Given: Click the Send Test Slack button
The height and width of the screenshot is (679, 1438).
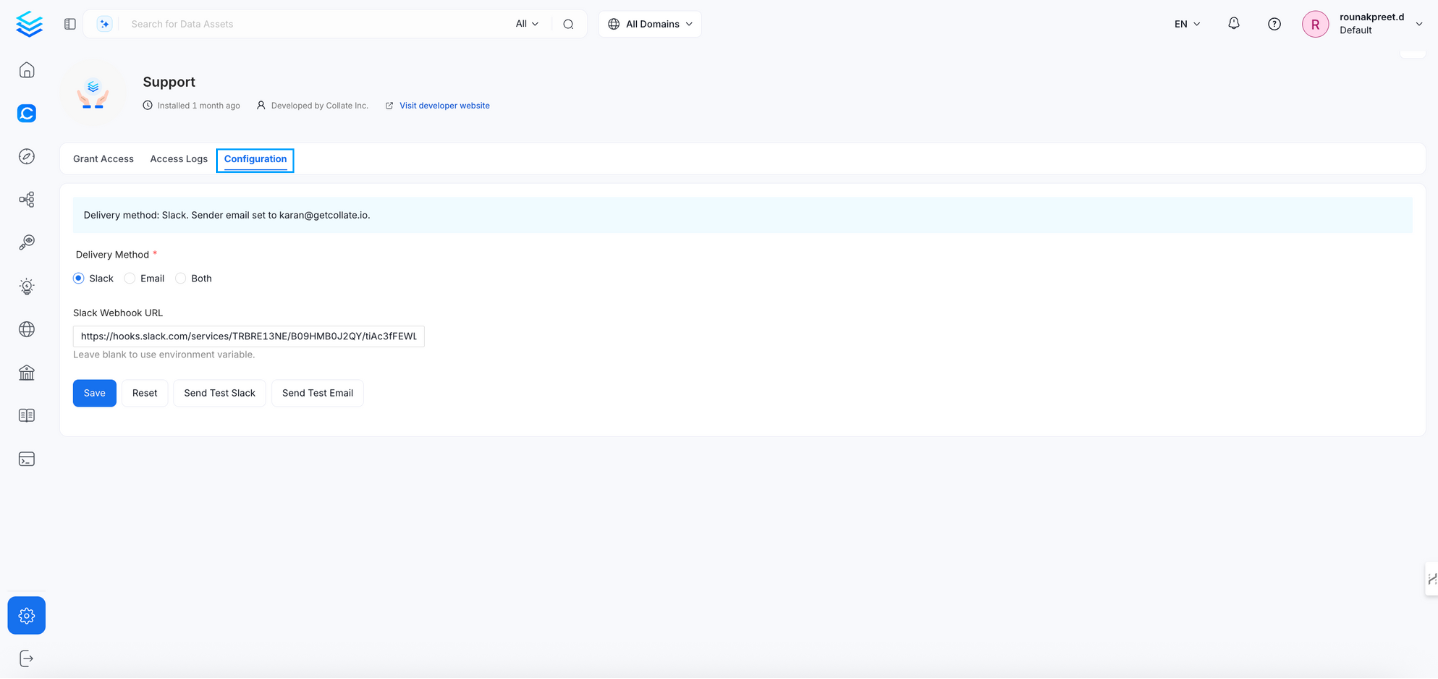Looking at the screenshot, I should [220, 393].
